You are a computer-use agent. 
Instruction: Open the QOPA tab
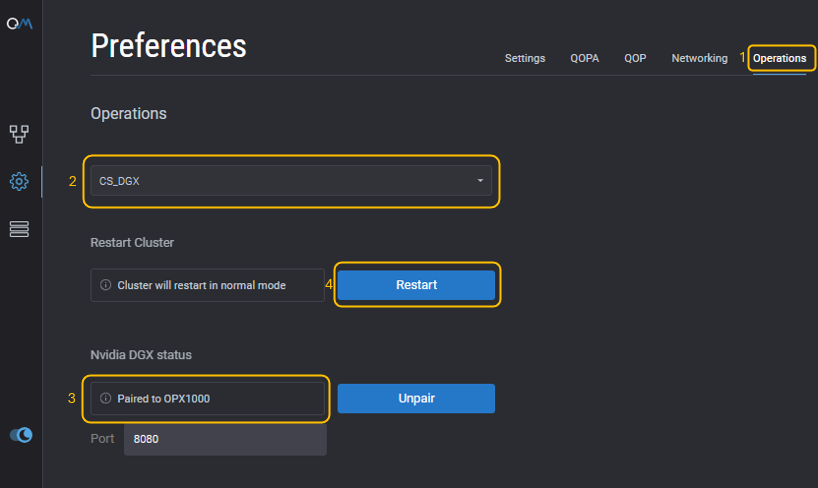pyautogui.click(x=585, y=58)
